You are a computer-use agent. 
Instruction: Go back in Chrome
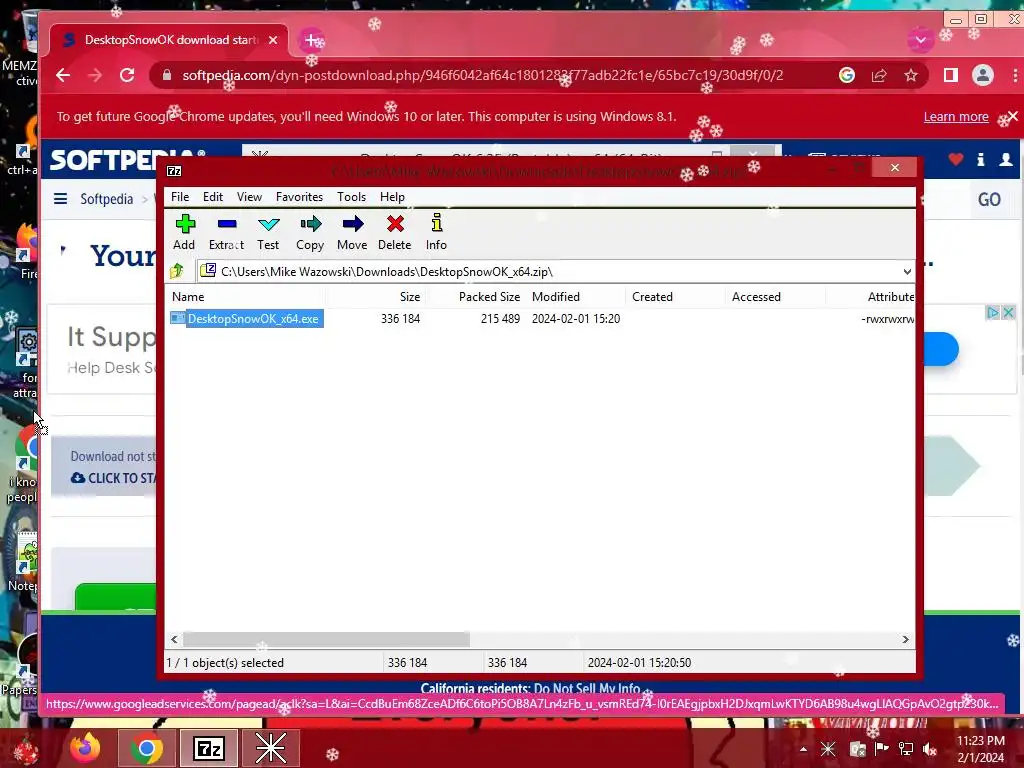(63, 75)
